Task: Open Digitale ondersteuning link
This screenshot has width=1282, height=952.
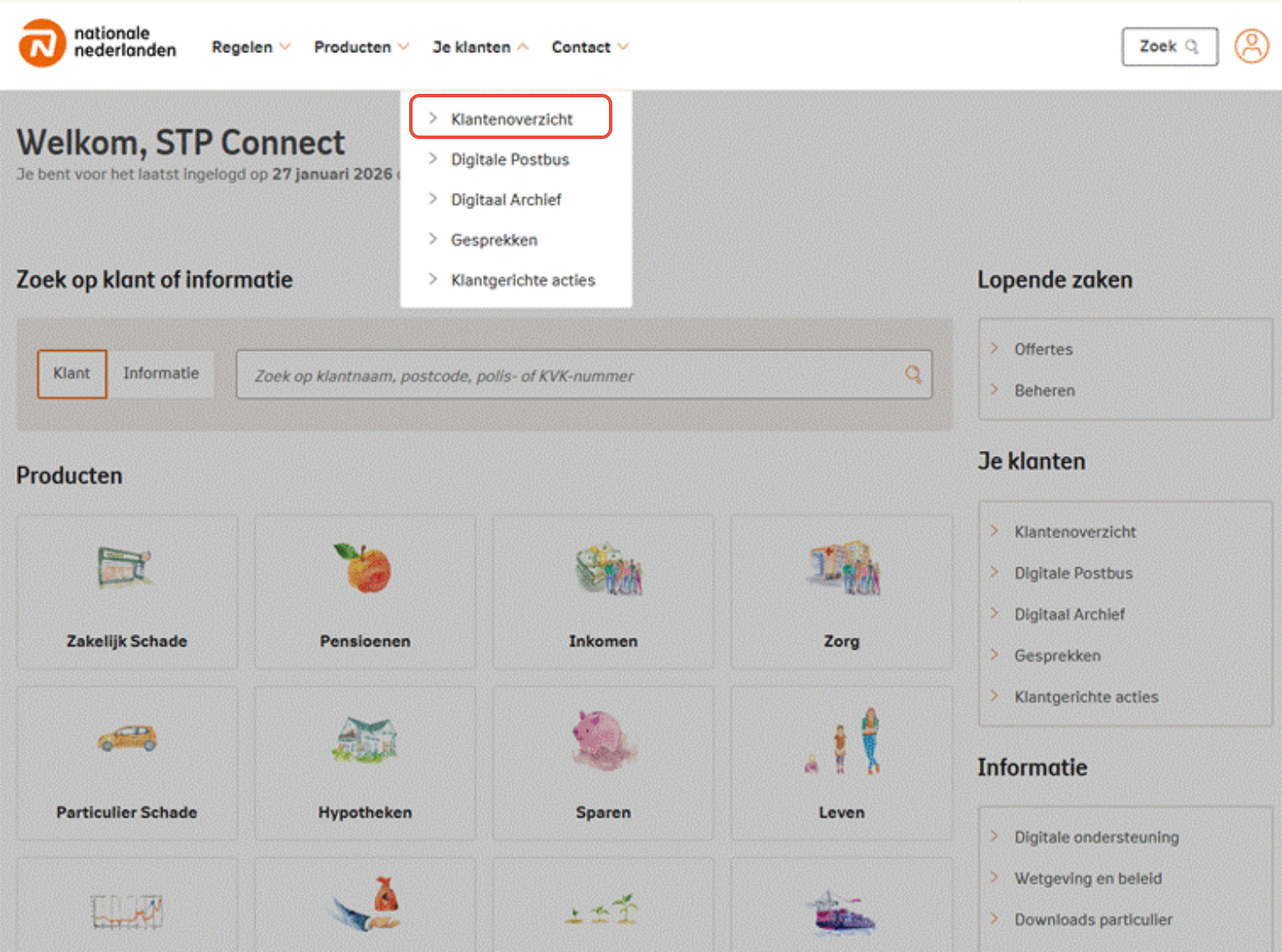Action: click(x=1096, y=837)
